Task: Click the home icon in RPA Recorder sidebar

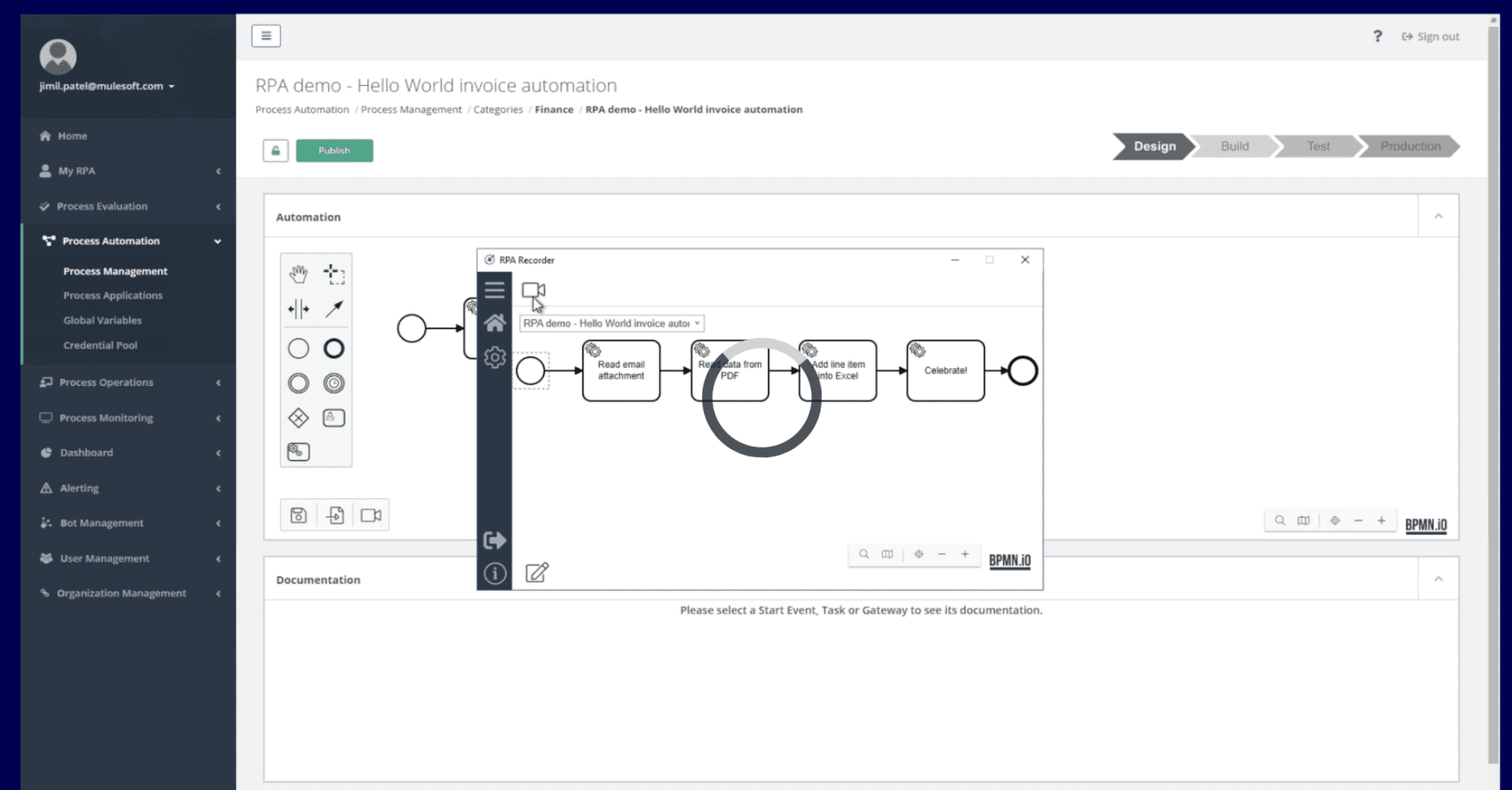Action: 495,322
